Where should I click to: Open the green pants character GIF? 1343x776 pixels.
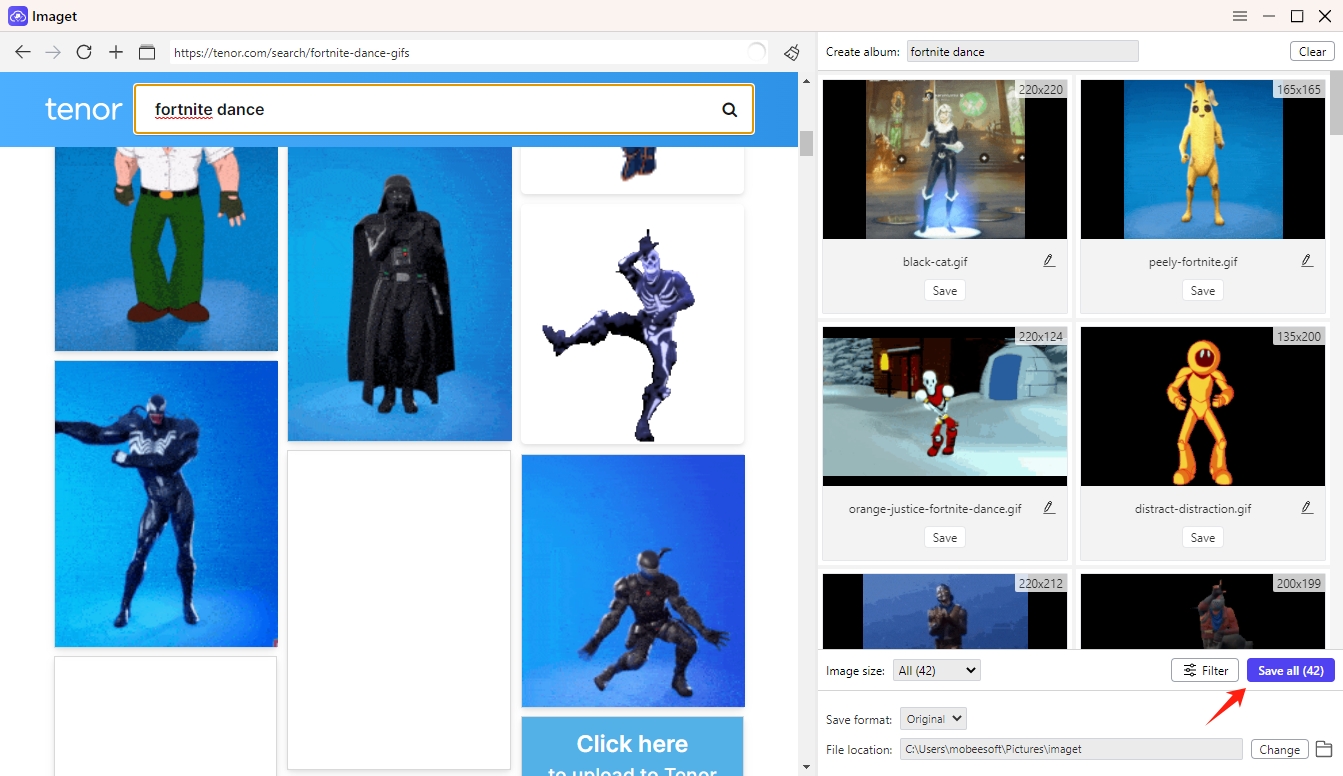click(x=166, y=249)
